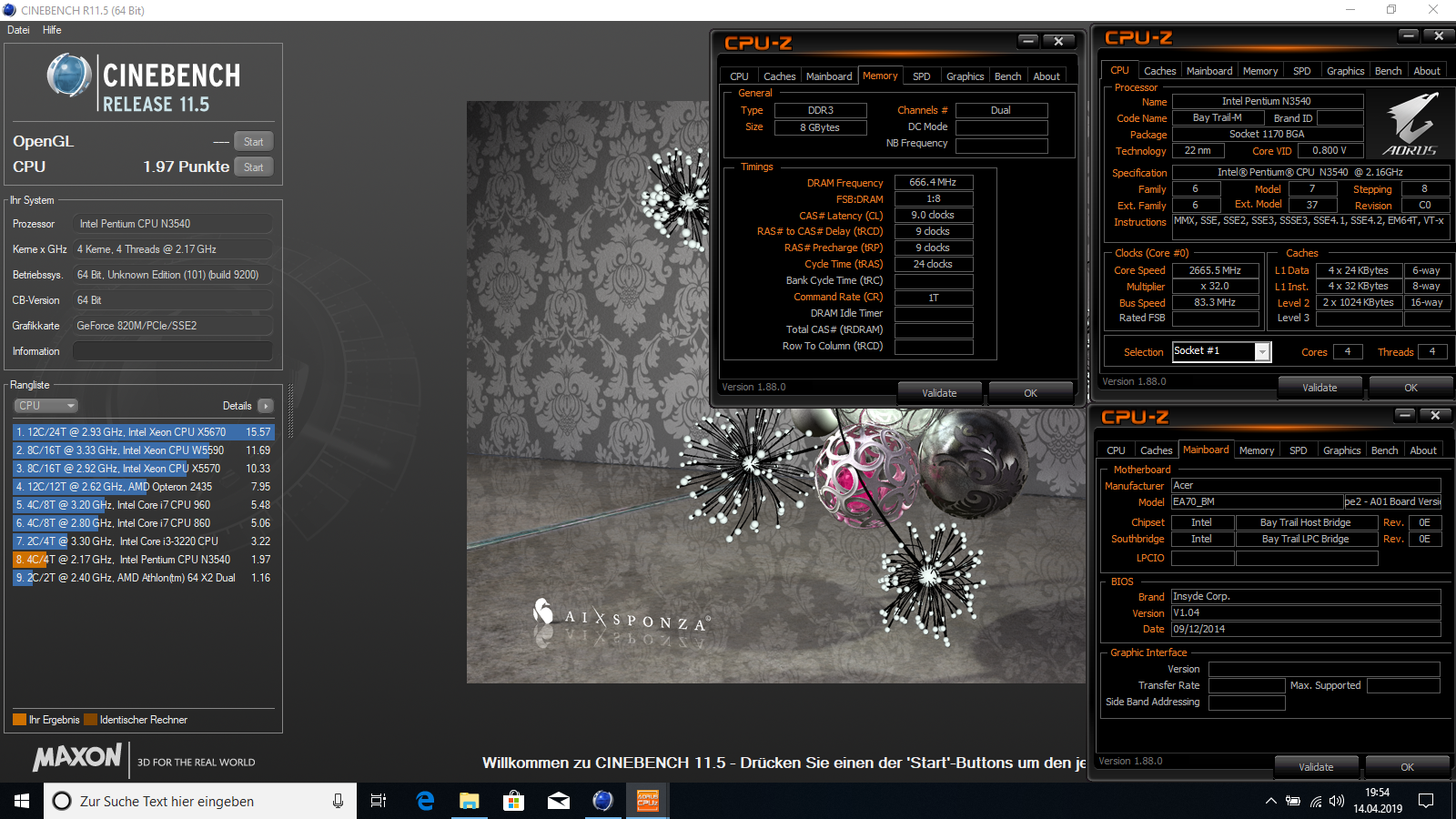This screenshot has width=1456, height=819.
Task: Click the orange Ihr Ergebnis legend swatch
Action: point(19,720)
